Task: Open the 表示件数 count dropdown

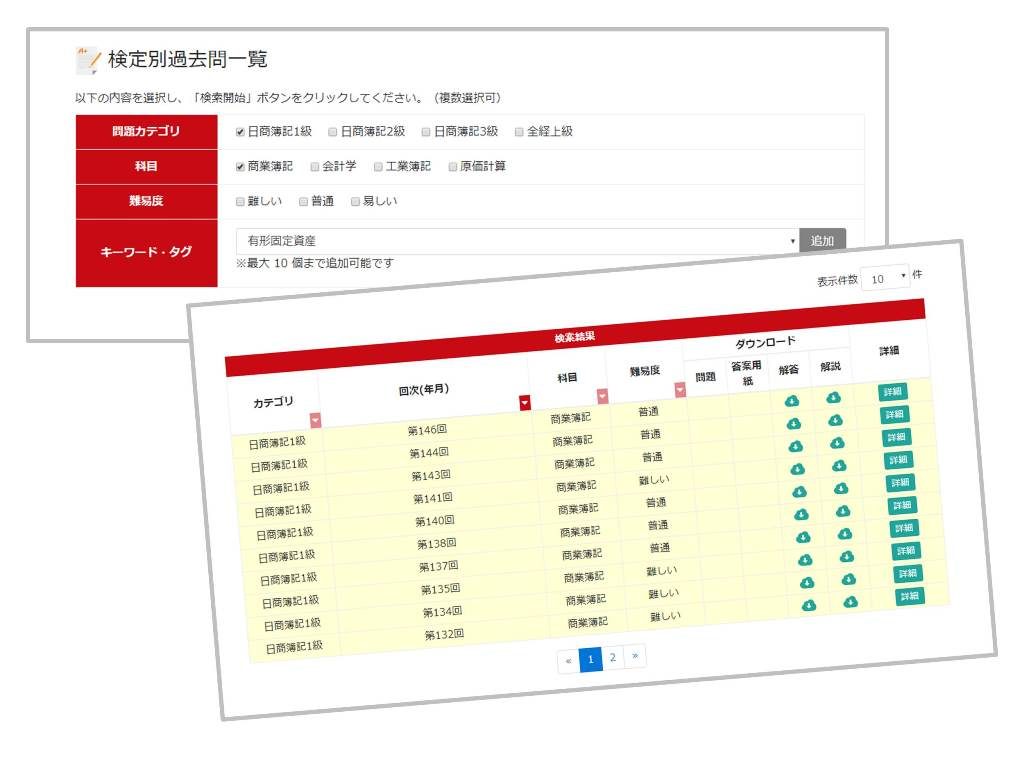Action: (x=885, y=278)
